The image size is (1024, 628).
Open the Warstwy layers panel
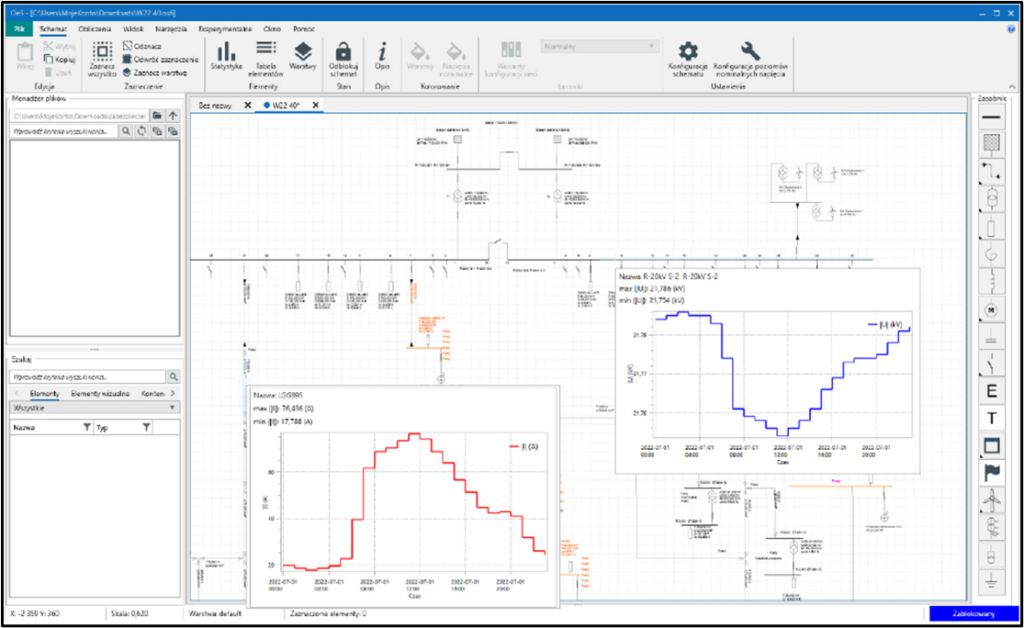click(302, 56)
